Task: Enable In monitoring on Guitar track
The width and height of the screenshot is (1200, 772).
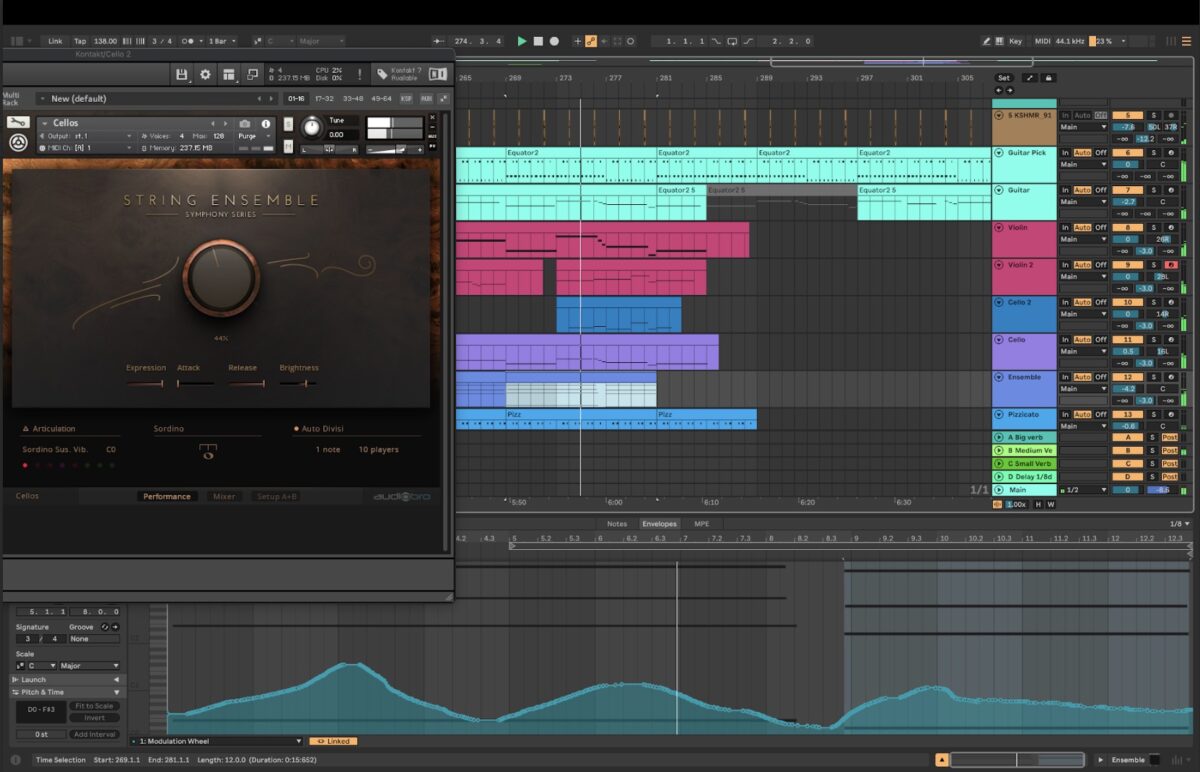Action: pyautogui.click(x=1065, y=190)
